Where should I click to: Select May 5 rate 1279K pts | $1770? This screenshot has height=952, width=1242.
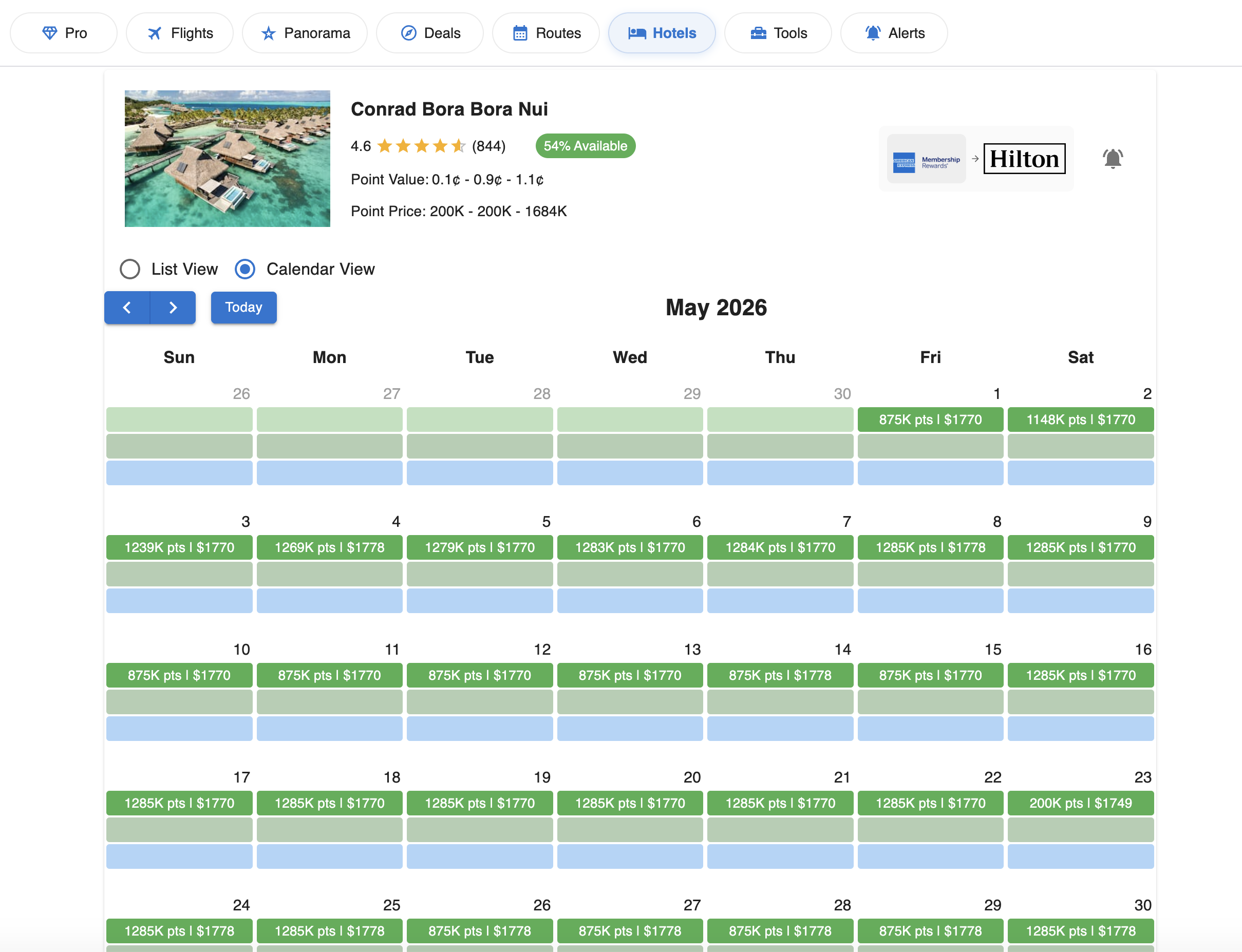[x=480, y=547]
